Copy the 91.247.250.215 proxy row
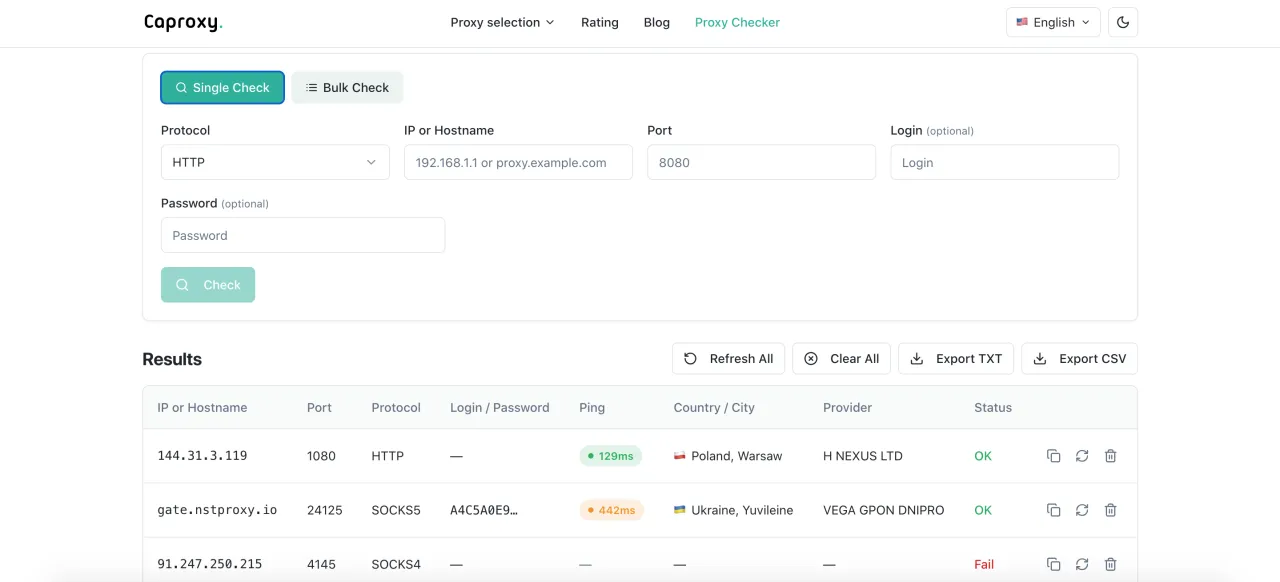 click(x=1053, y=564)
